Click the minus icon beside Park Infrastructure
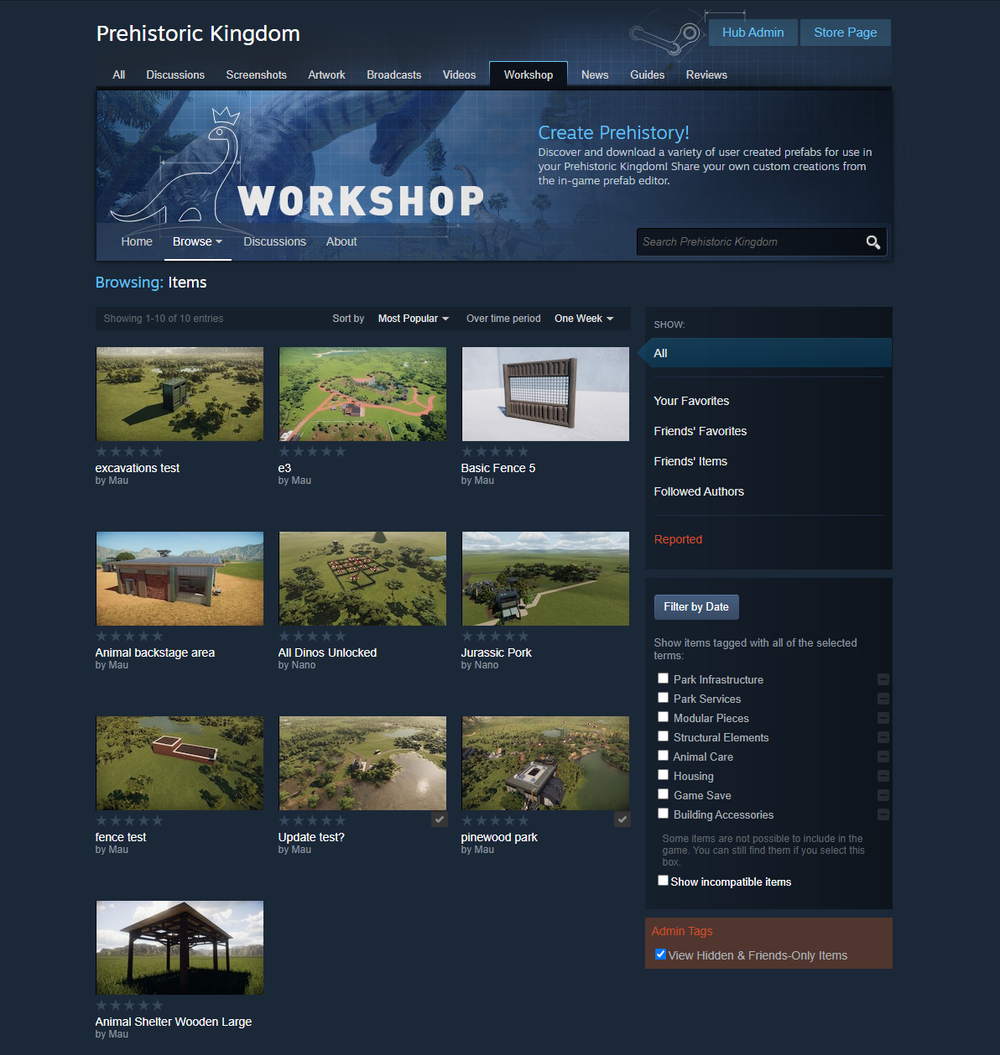This screenshot has height=1055, width=1000. 884,680
